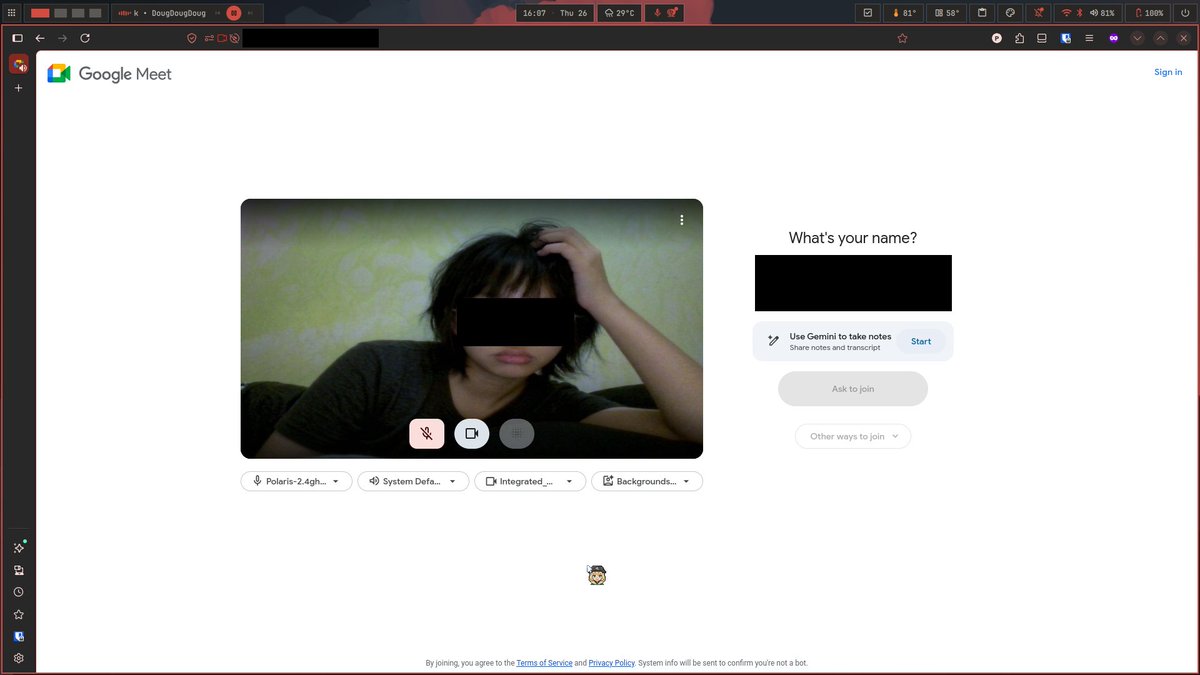Click the Sign in link
Screen dimensions: 1200x675
pyautogui.click(x=1168, y=72)
